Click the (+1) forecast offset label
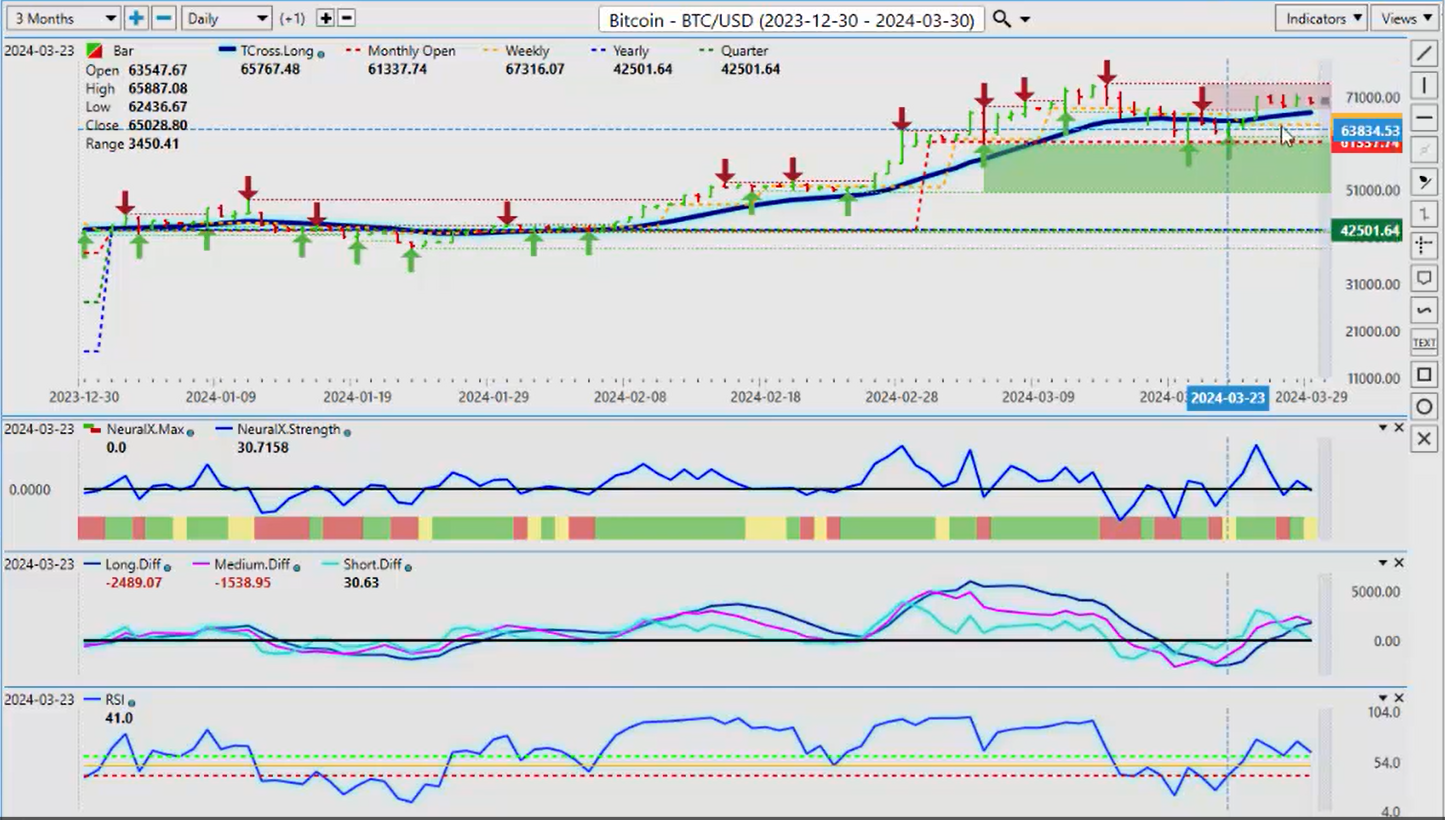This screenshot has width=1445, height=820. [x=292, y=19]
